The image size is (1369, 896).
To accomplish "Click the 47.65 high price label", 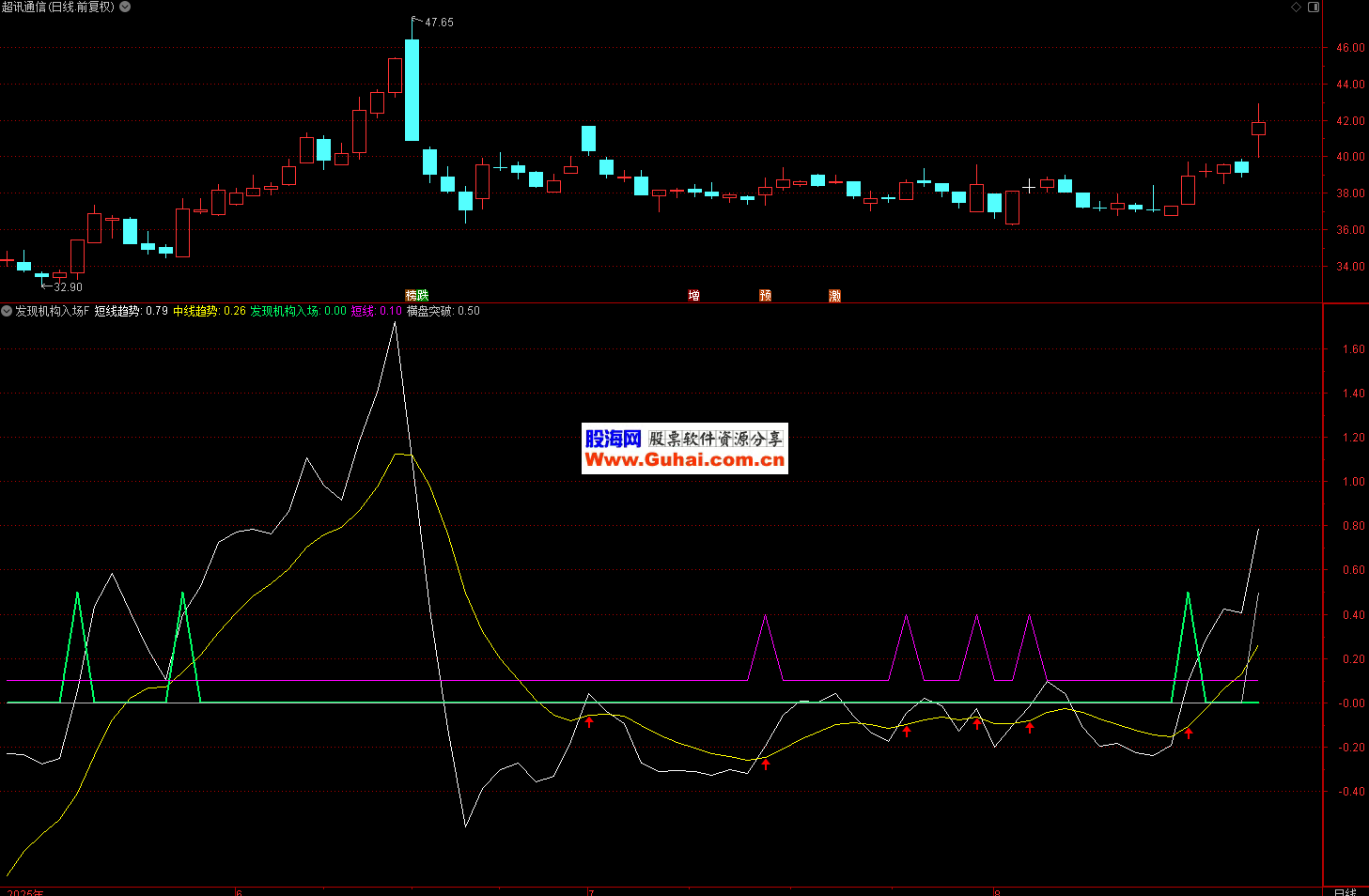I will point(439,23).
